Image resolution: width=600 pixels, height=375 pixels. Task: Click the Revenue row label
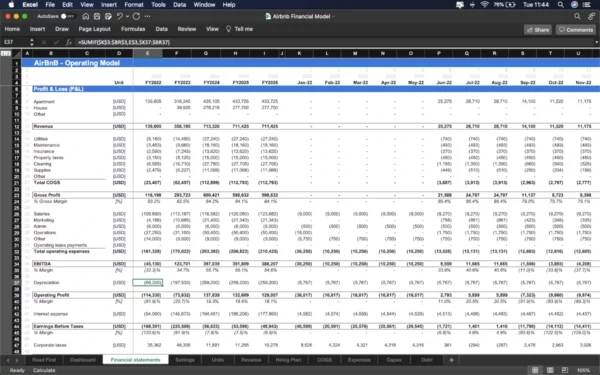(x=43, y=126)
